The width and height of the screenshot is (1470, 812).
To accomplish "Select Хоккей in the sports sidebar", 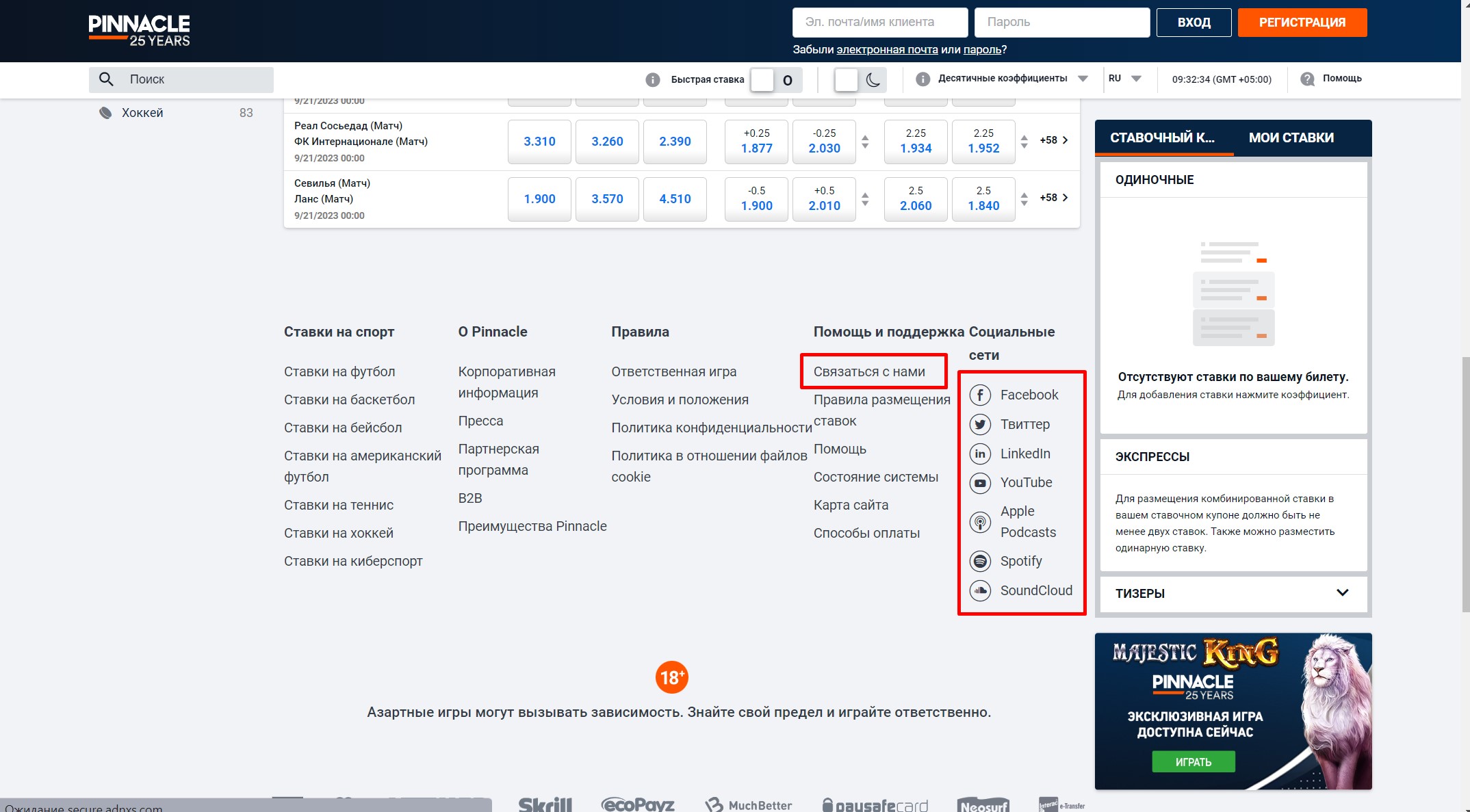I will pyautogui.click(x=142, y=113).
